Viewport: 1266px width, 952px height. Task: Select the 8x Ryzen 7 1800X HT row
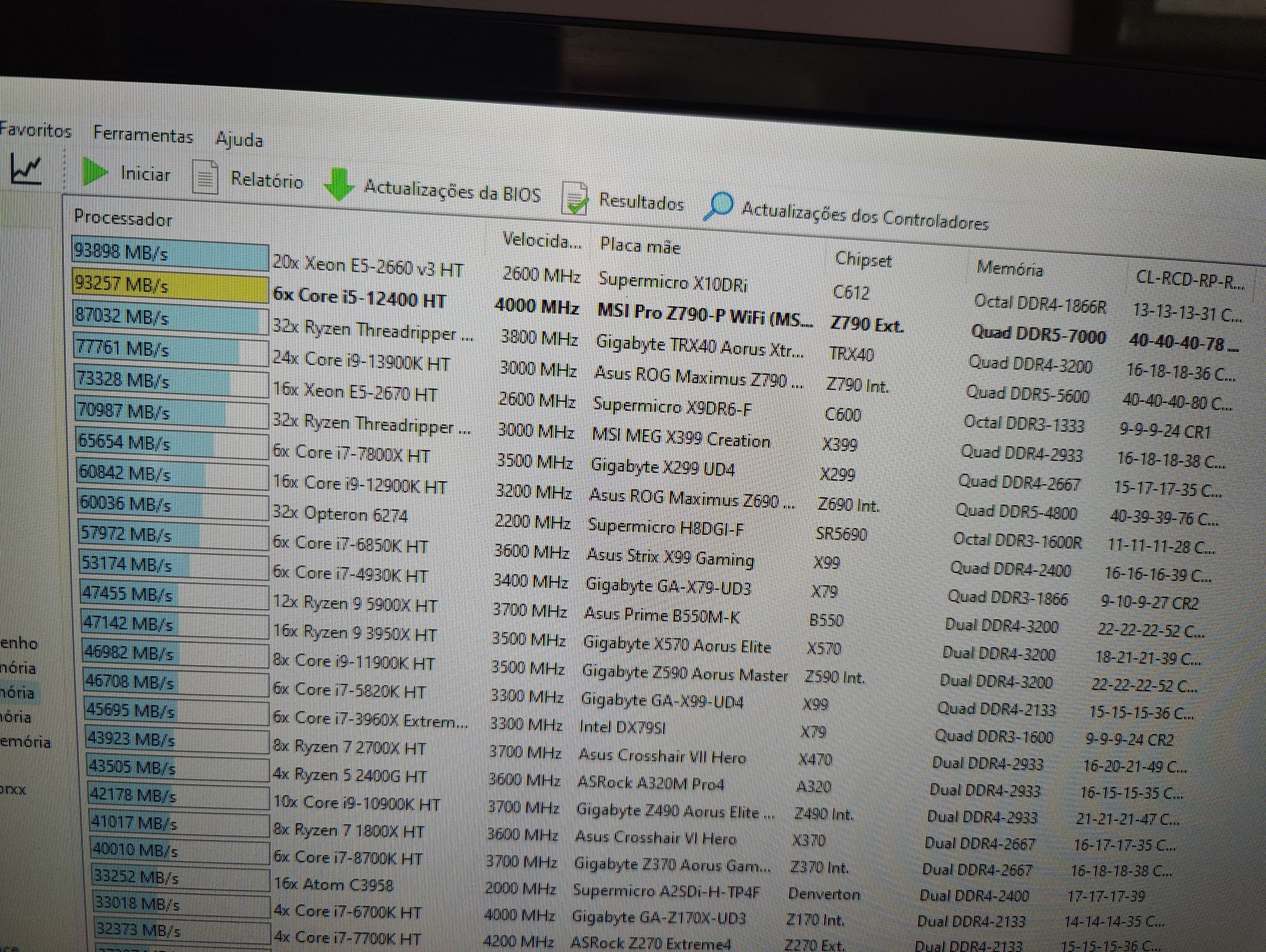(x=349, y=830)
